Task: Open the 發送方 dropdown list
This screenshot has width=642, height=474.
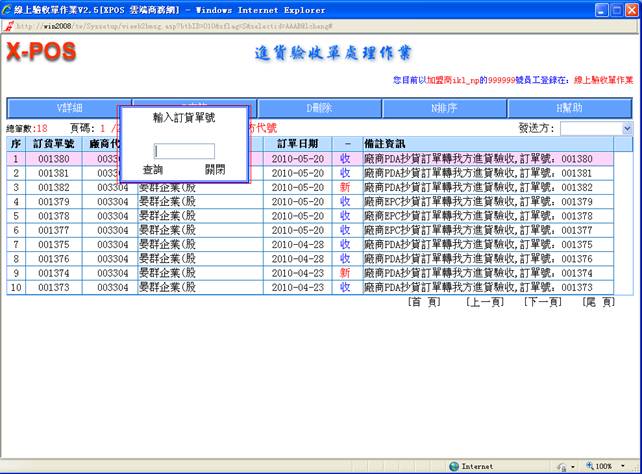Action: (x=627, y=128)
